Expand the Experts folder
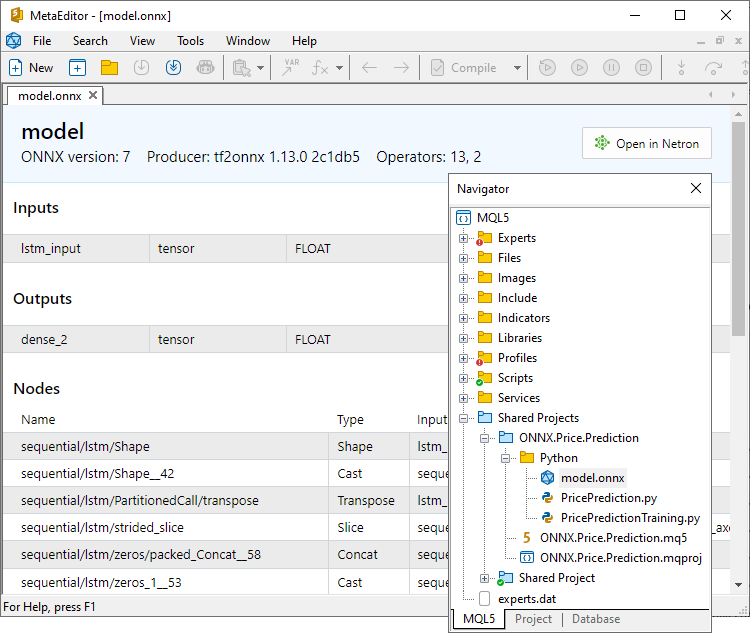 (x=463, y=238)
